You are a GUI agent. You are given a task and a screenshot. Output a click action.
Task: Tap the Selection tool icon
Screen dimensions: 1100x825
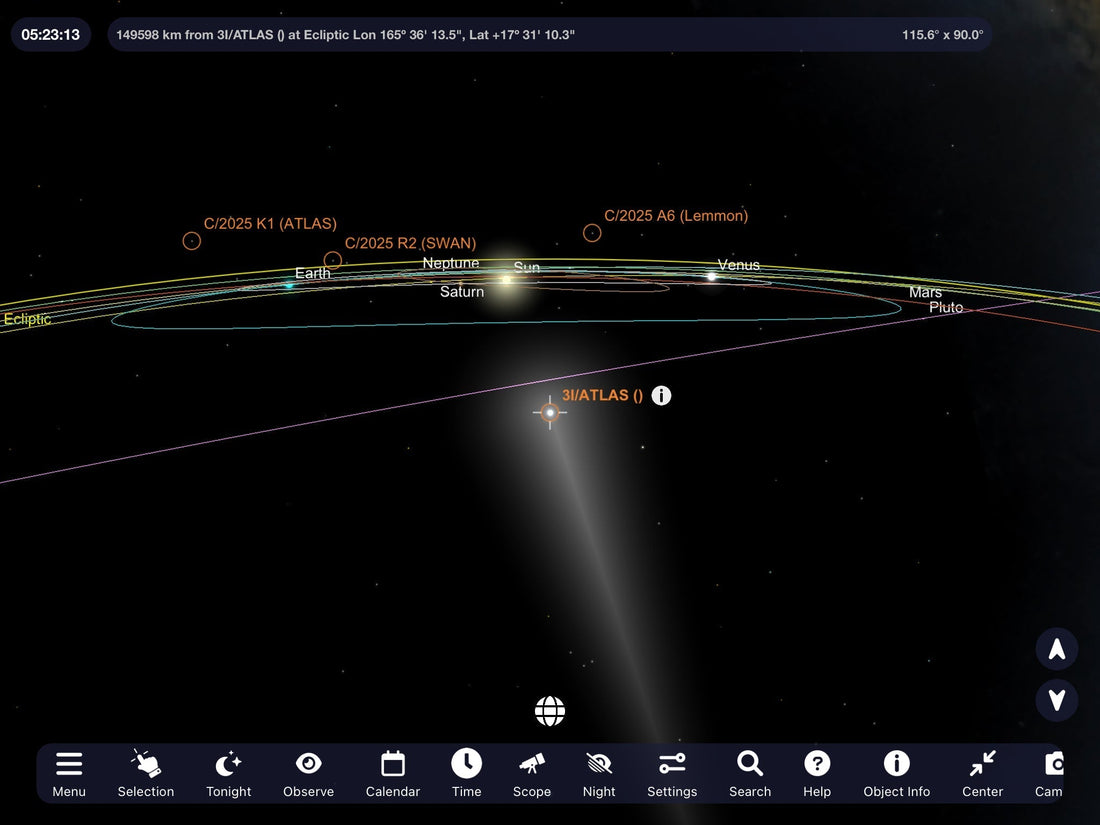tap(146, 765)
